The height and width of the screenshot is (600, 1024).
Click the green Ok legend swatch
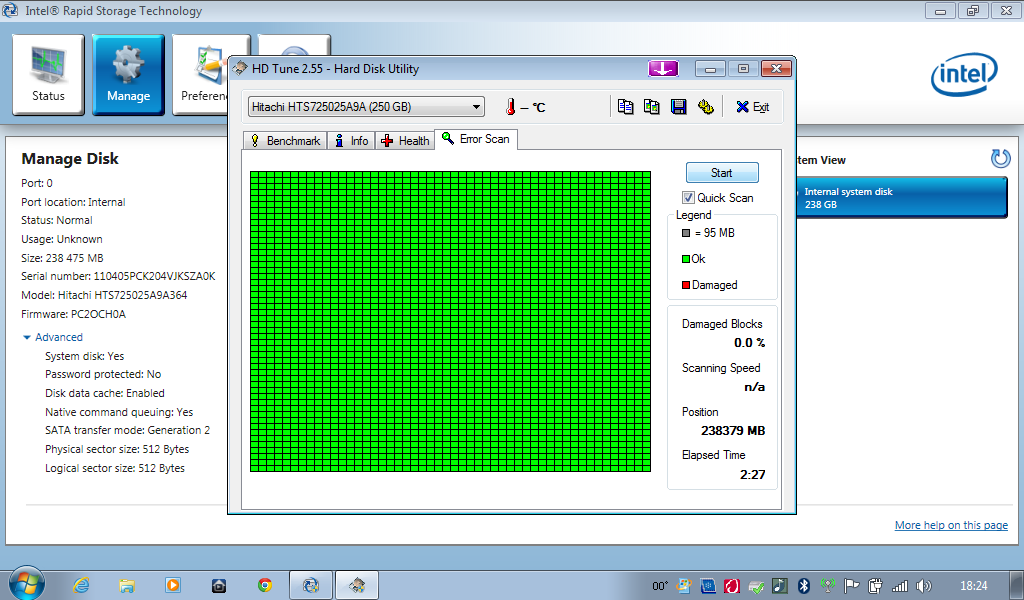tap(686, 259)
